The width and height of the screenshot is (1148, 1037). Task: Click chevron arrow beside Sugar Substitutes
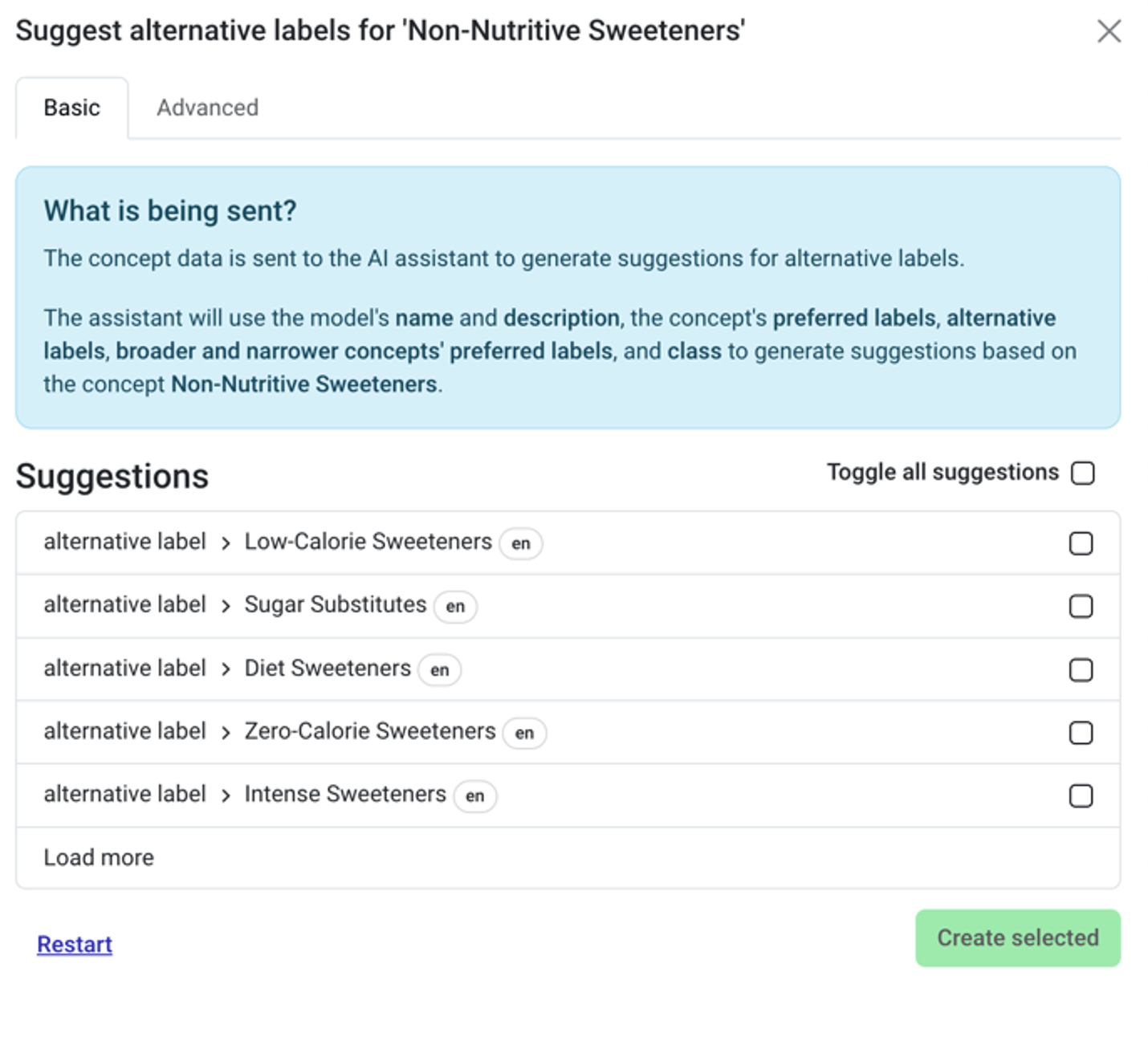(x=226, y=606)
